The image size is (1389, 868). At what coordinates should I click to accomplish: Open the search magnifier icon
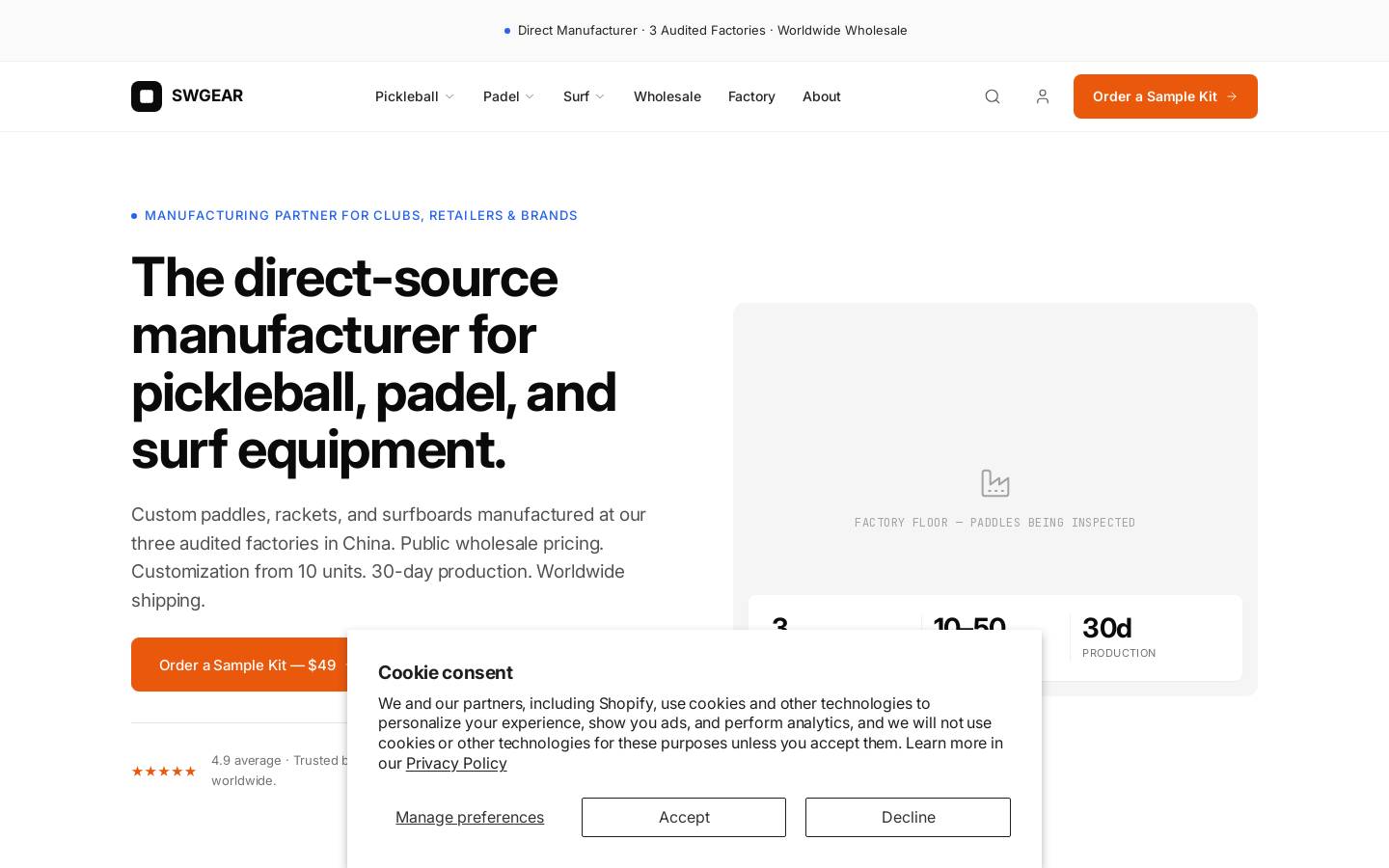point(993,96)
